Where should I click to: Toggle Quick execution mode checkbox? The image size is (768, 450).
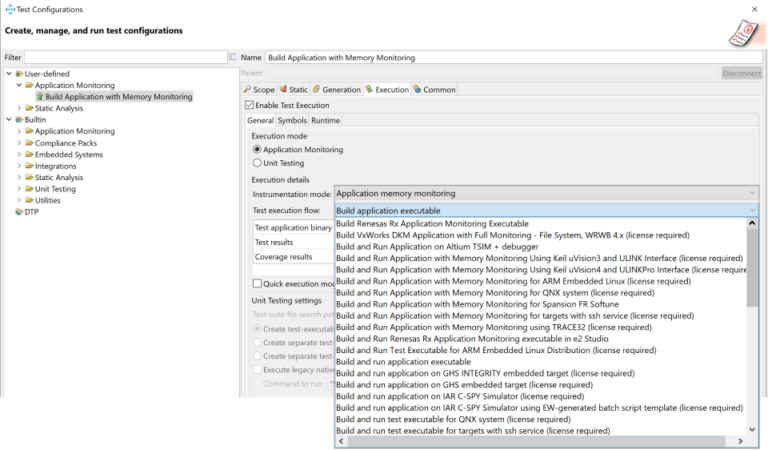tap(257, 284)
